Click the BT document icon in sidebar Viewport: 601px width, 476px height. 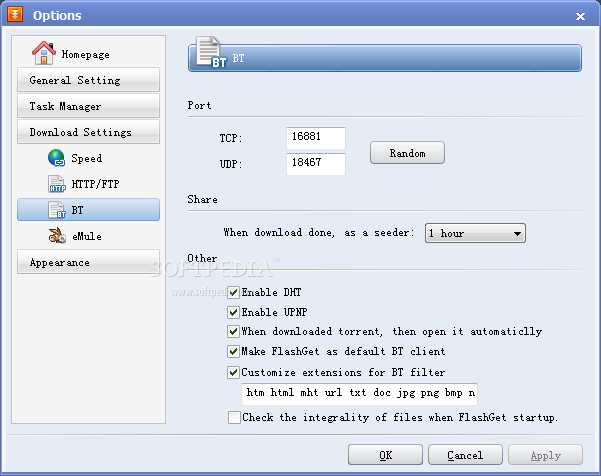coord(57,210)
